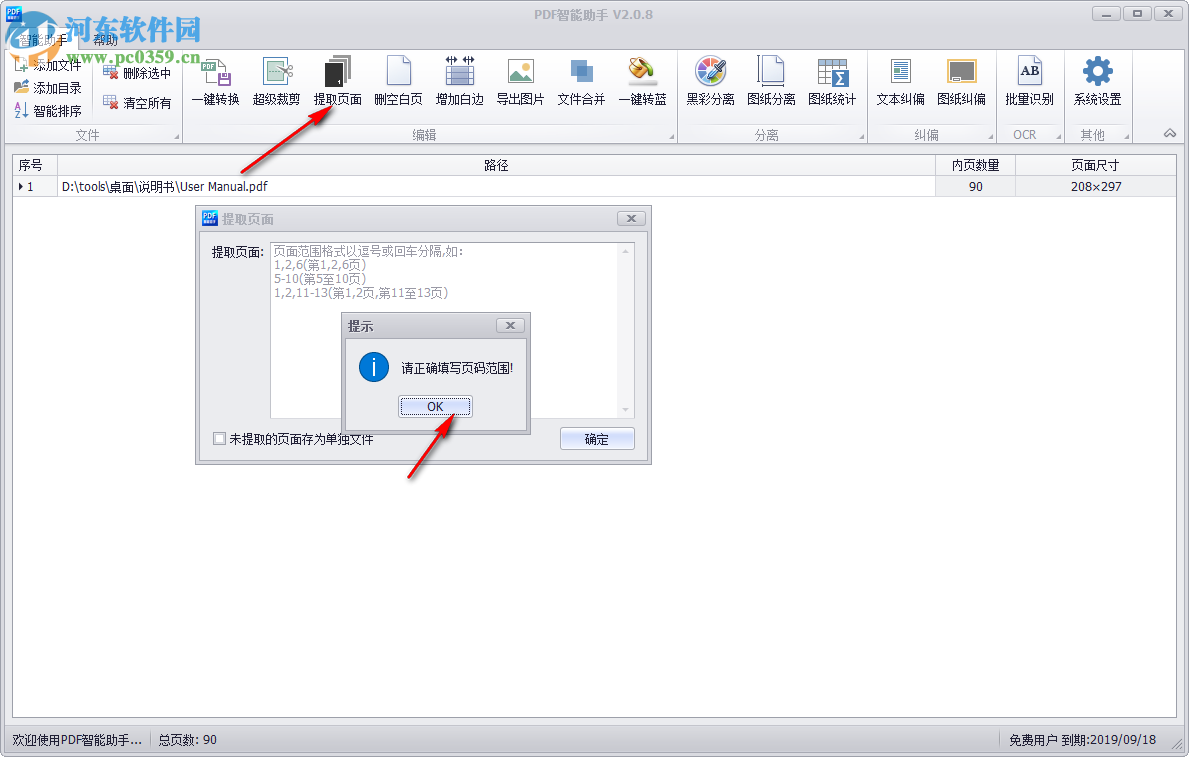This screenshot has width=1189, height=757.
Task: Click the 序号 column header
Action: [35, 165]
